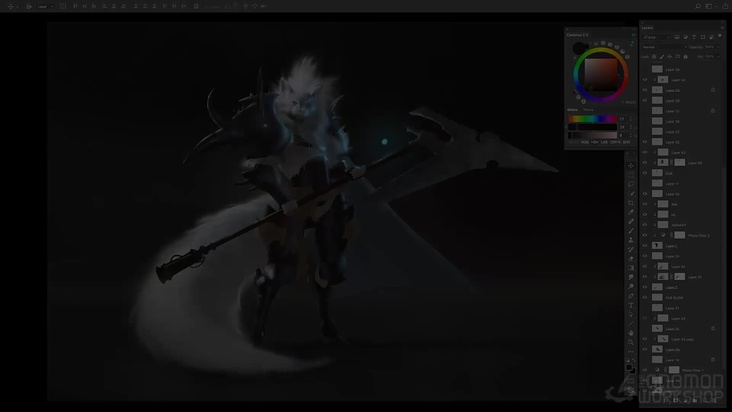732x412 pixels.
Task: Open the search icon in top bar
Action: pos(698,6)
